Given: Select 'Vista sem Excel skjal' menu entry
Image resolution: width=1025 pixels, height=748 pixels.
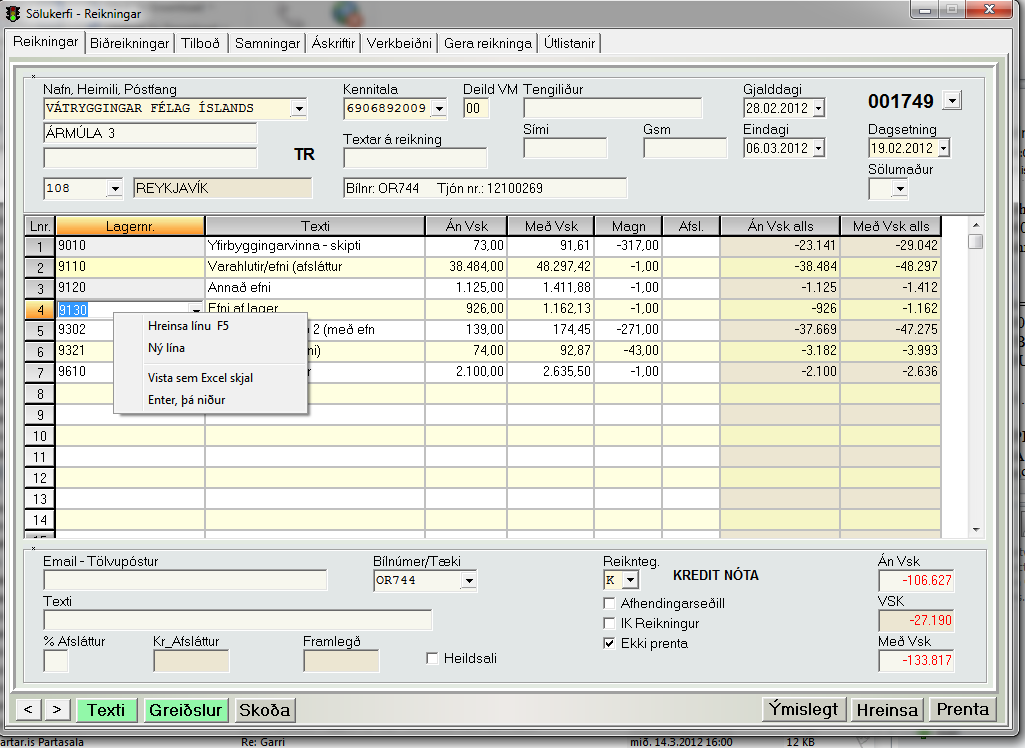Looking at the screenshot, I should coord(201,380).
